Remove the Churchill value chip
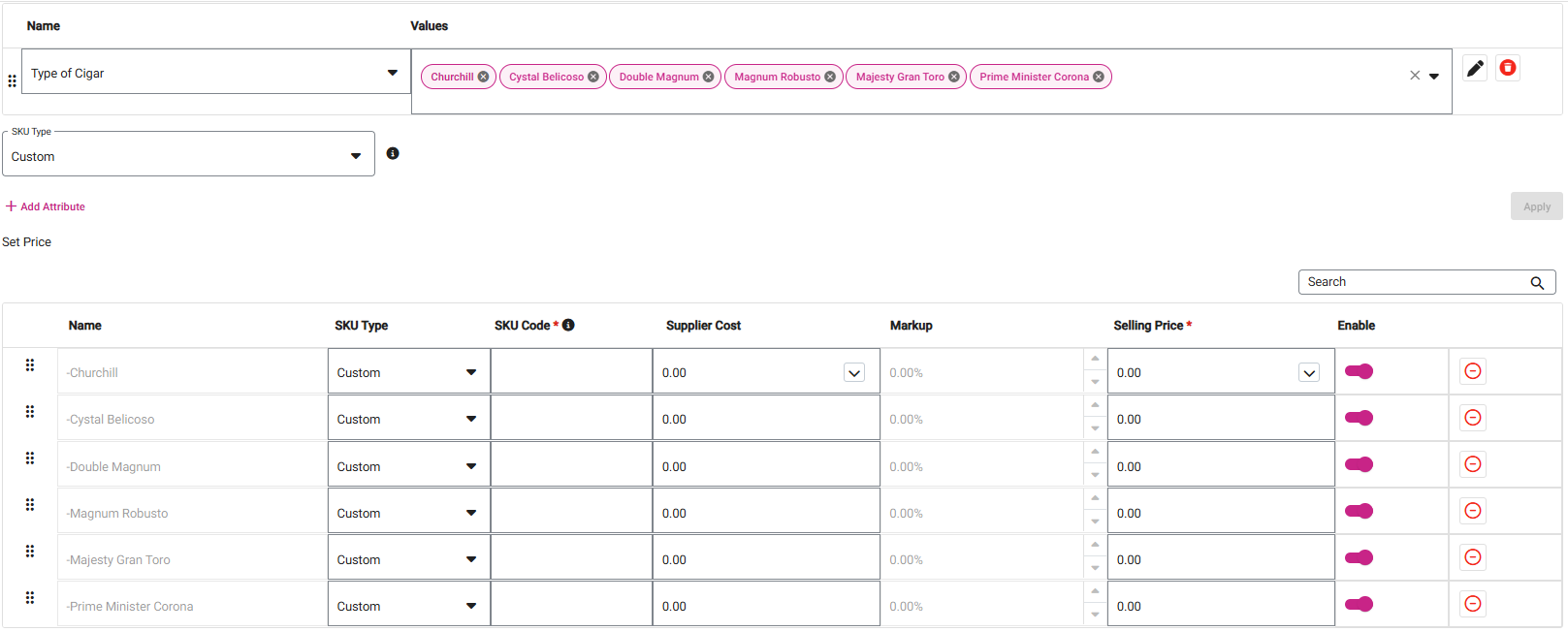Viewport: 1568px width, 632px height. click(x=483, y=77)
